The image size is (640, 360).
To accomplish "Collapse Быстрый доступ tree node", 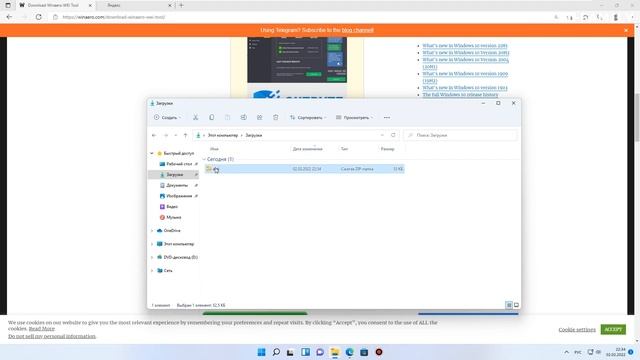I will [x=152, y=153].
